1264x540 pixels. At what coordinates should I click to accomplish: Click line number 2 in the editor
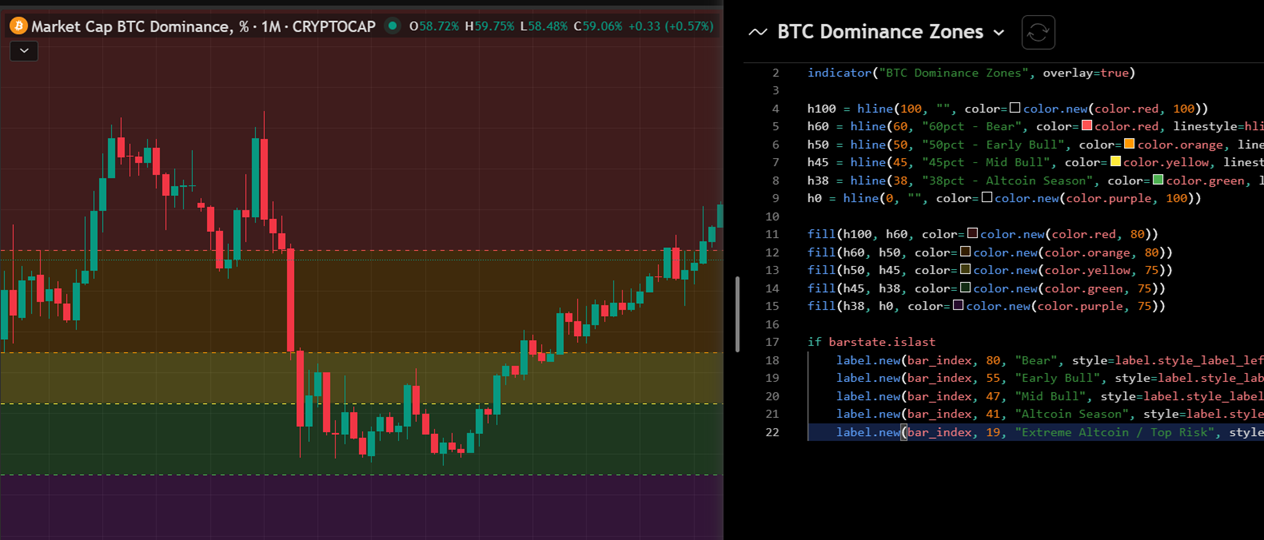(775, 73)
